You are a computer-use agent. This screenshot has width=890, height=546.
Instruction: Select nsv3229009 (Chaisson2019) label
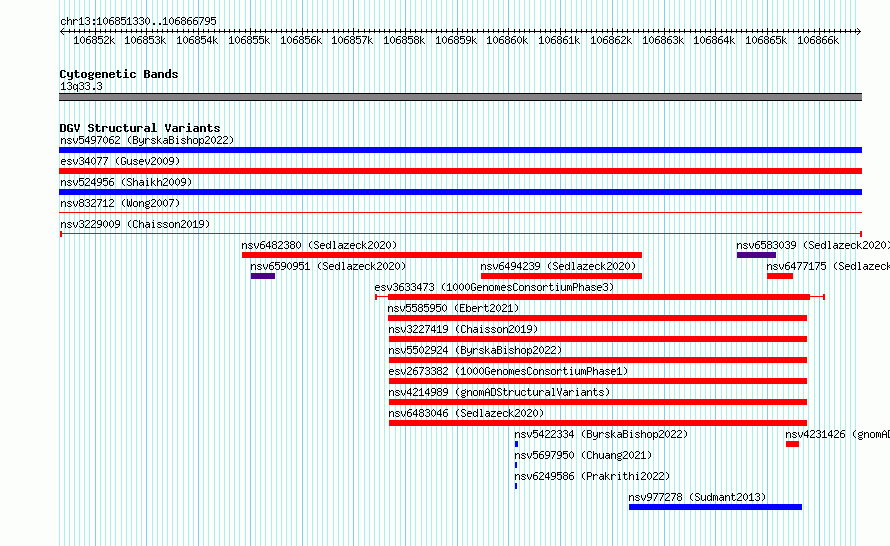click(135, 224)
